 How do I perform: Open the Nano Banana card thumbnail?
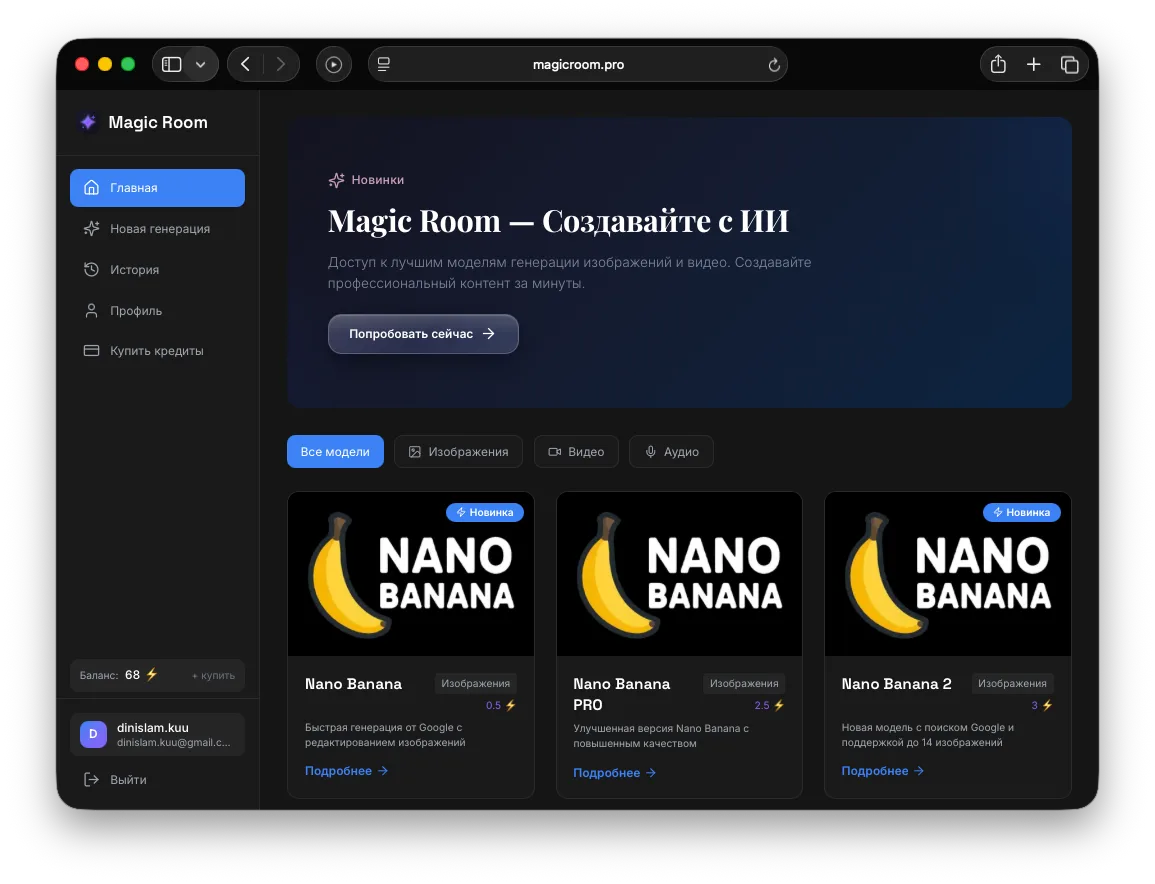pyautogui.click(x=411, y=574)
